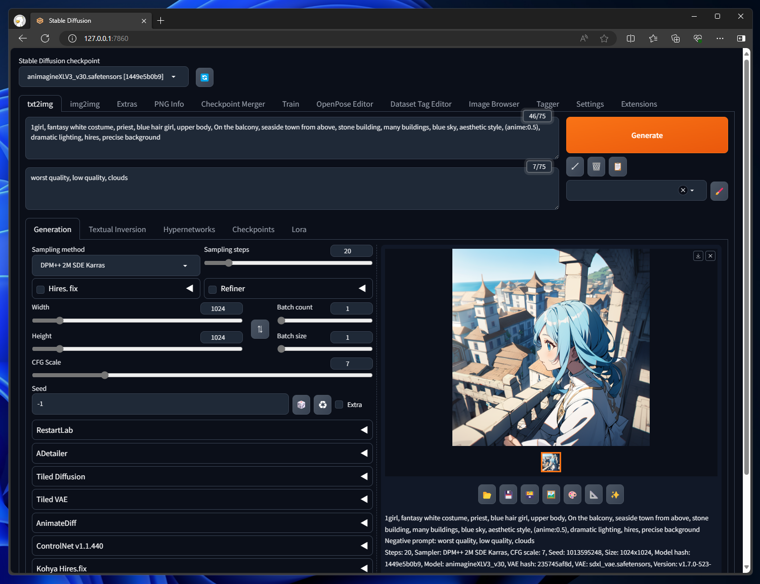Reuse last seed recycle icon
760x584 pixels.
pyautogui.click(x=322, y=405)
